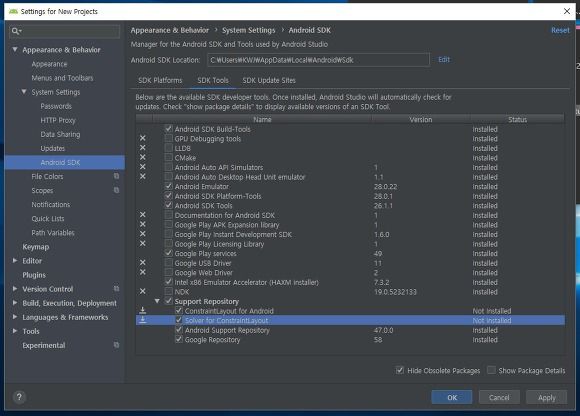Collapse the Appearance & Behavior section
The height and width of the screenshot is (416, 580).
pos(15,49)
